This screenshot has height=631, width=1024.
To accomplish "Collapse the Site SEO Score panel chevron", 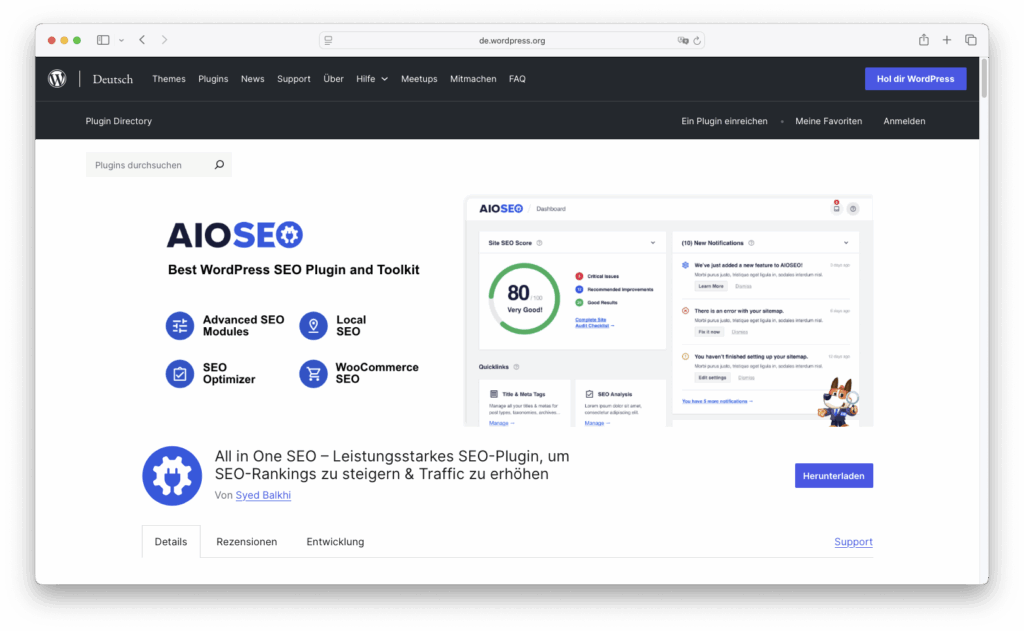I will (x=652, y=243).
